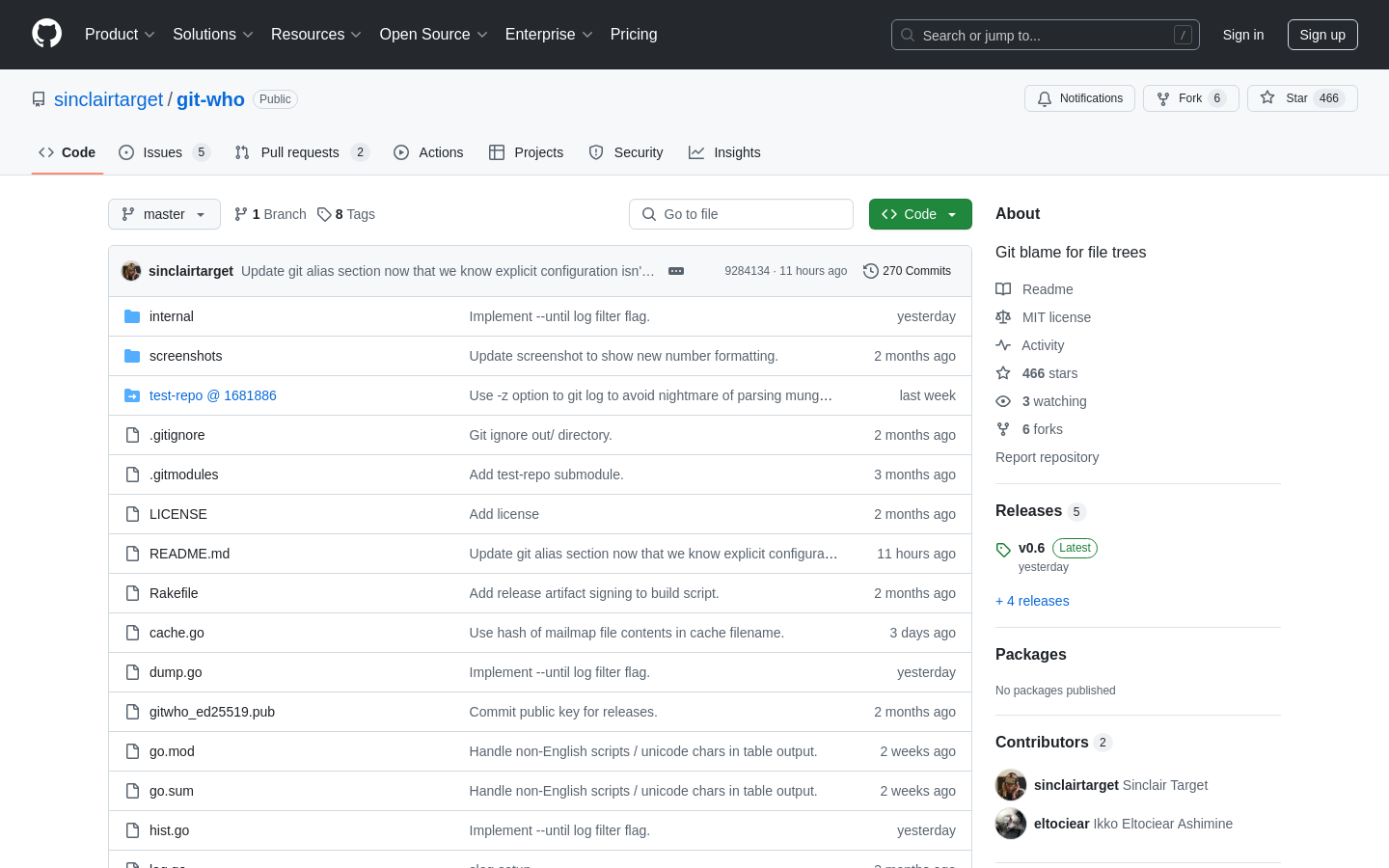Click sinclairtarget avatar in commit bar
This screenshot has width=1389, height=868.
tap(131, 271)
